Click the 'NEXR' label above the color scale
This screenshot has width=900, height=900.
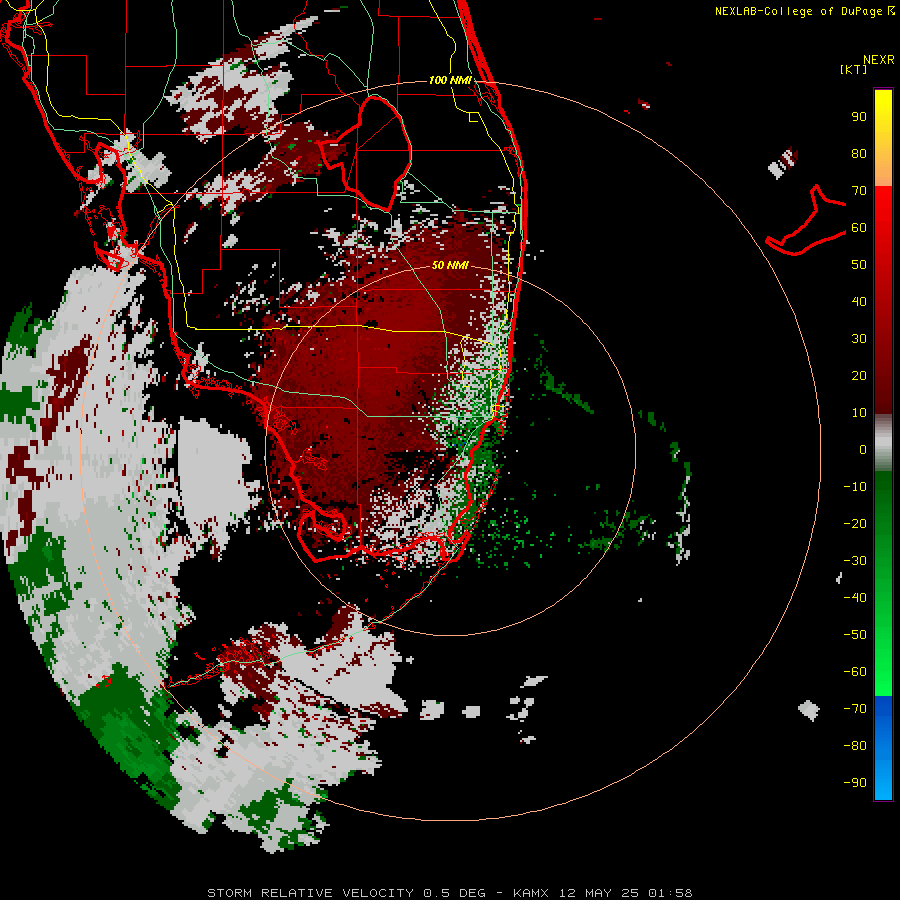coord(879,60)
